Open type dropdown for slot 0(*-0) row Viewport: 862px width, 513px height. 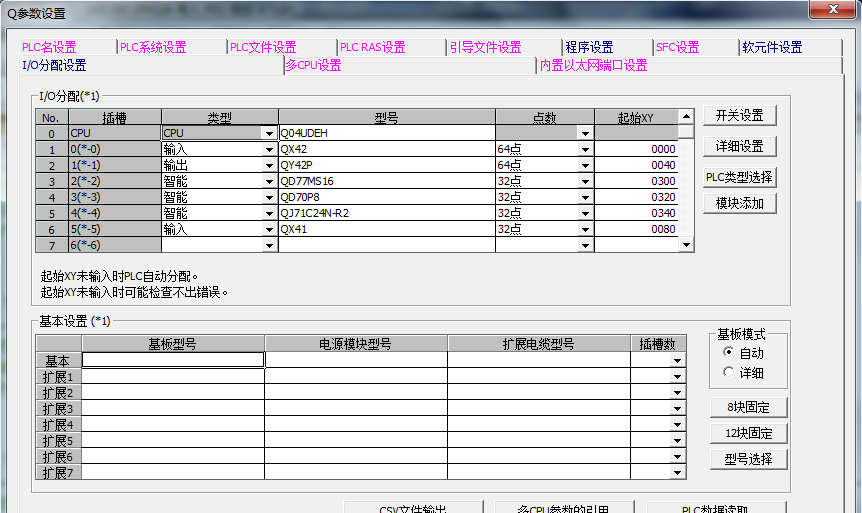coord(269,149)
